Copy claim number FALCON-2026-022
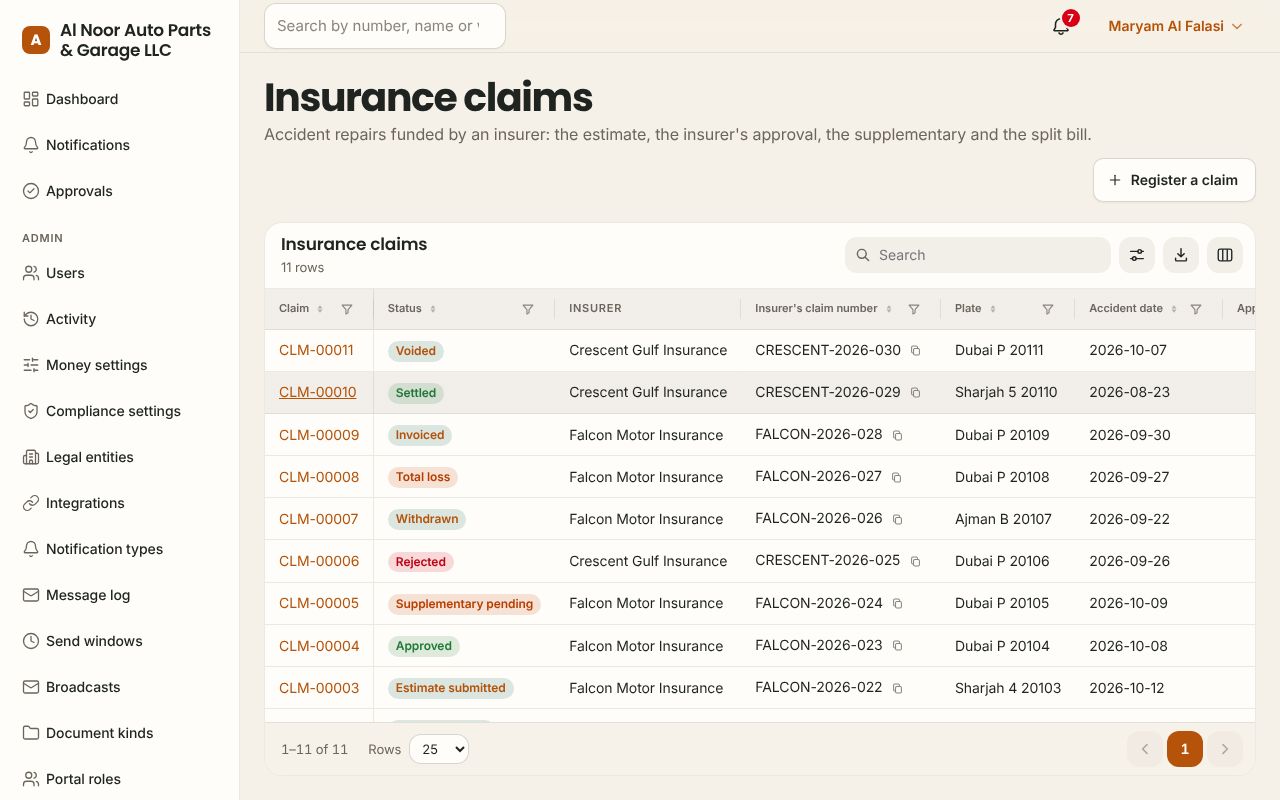 coord(897,689)
